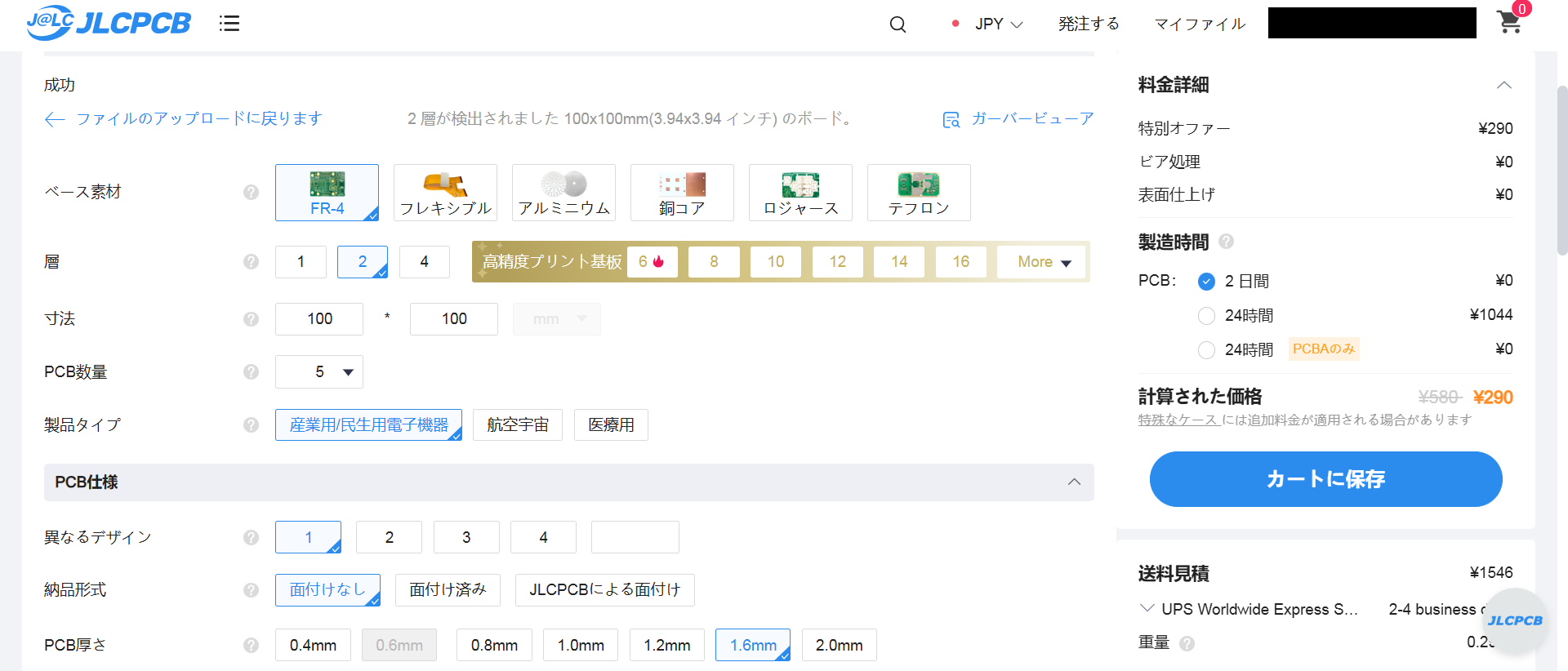Viewport: 1568px width, 671px height.
Task: Expand the More layers dropdown
Action: [1043, 262]
